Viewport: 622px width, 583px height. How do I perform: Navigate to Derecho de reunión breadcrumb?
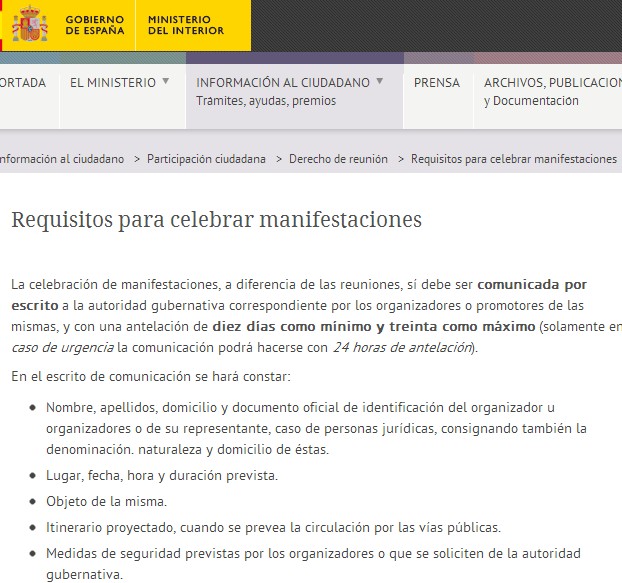pyautogui.click(x=338, y=159)
